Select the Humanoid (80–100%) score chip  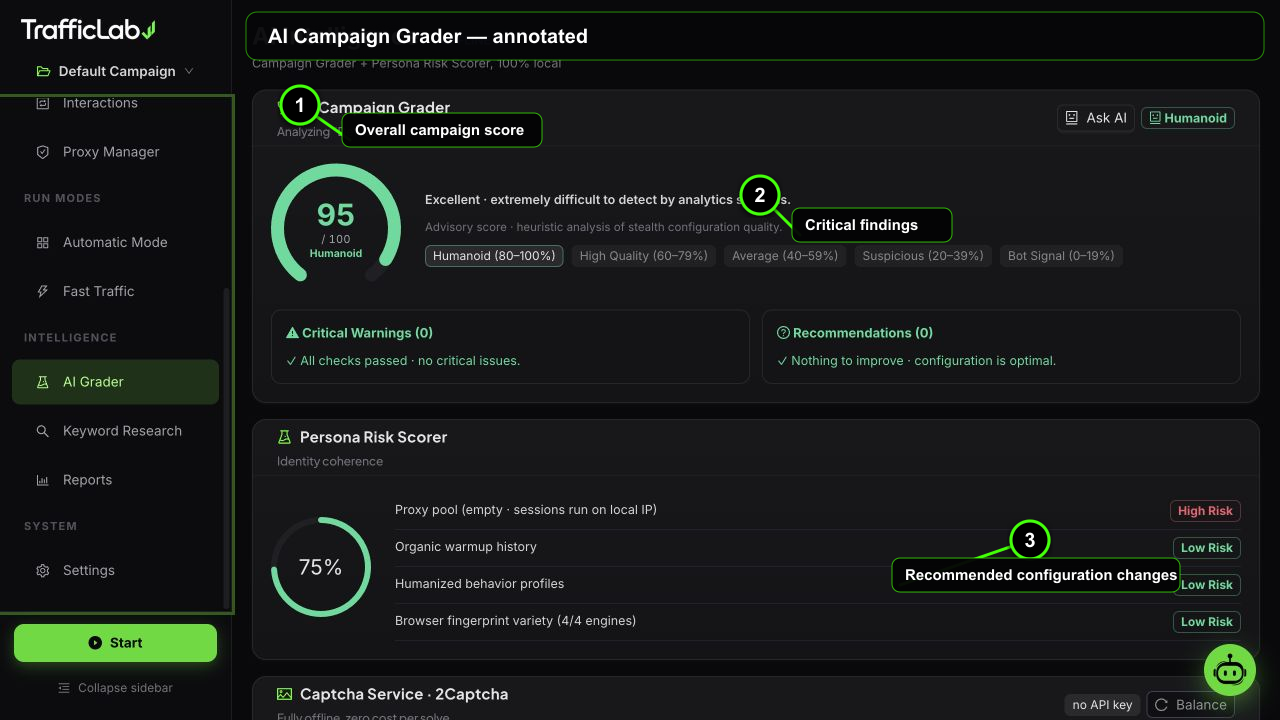(494, 256)
